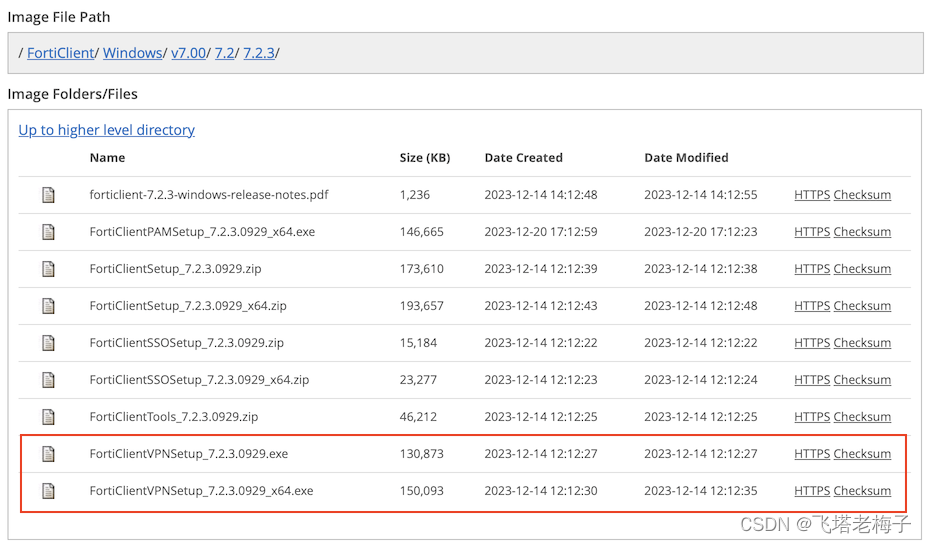Click created date 2023-12-20 17:12:59
The image size is (926, 543).
click(541, 232)
